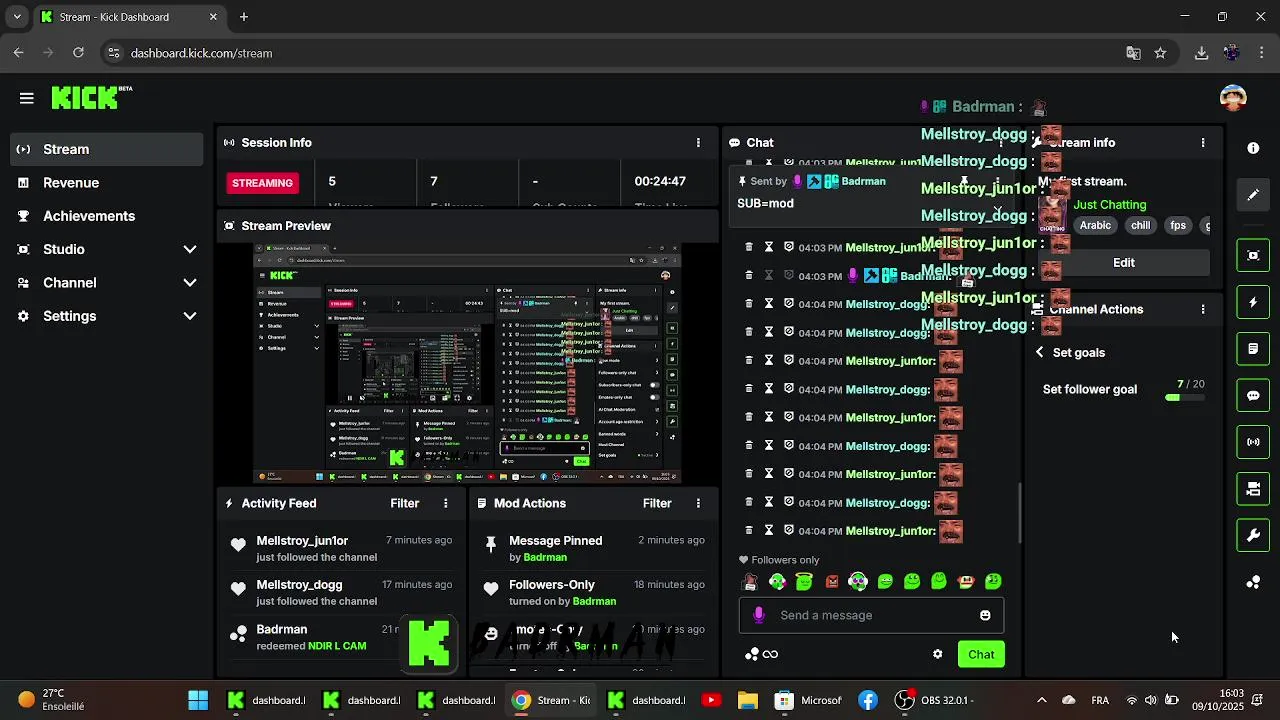Open Session Info three-dot menu
This screenshot has width=1280, height=720.
click(698, 143)
